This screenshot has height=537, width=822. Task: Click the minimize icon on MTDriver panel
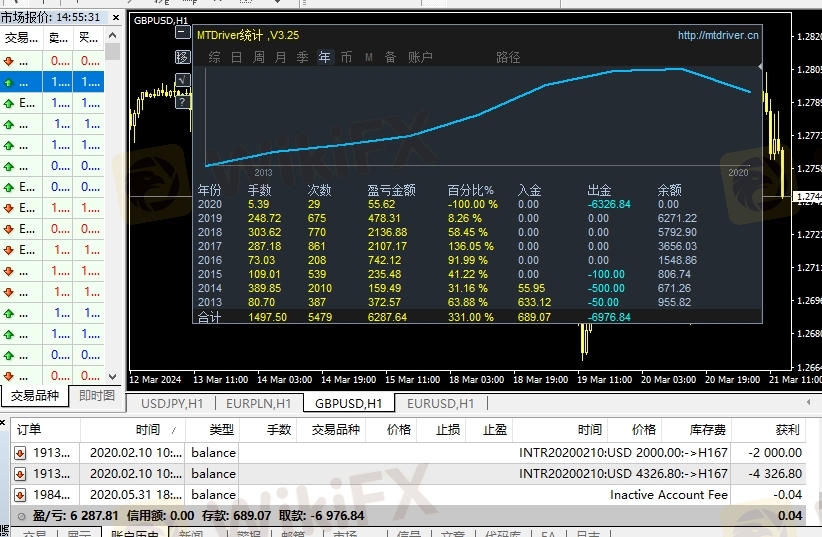[182, 33]
